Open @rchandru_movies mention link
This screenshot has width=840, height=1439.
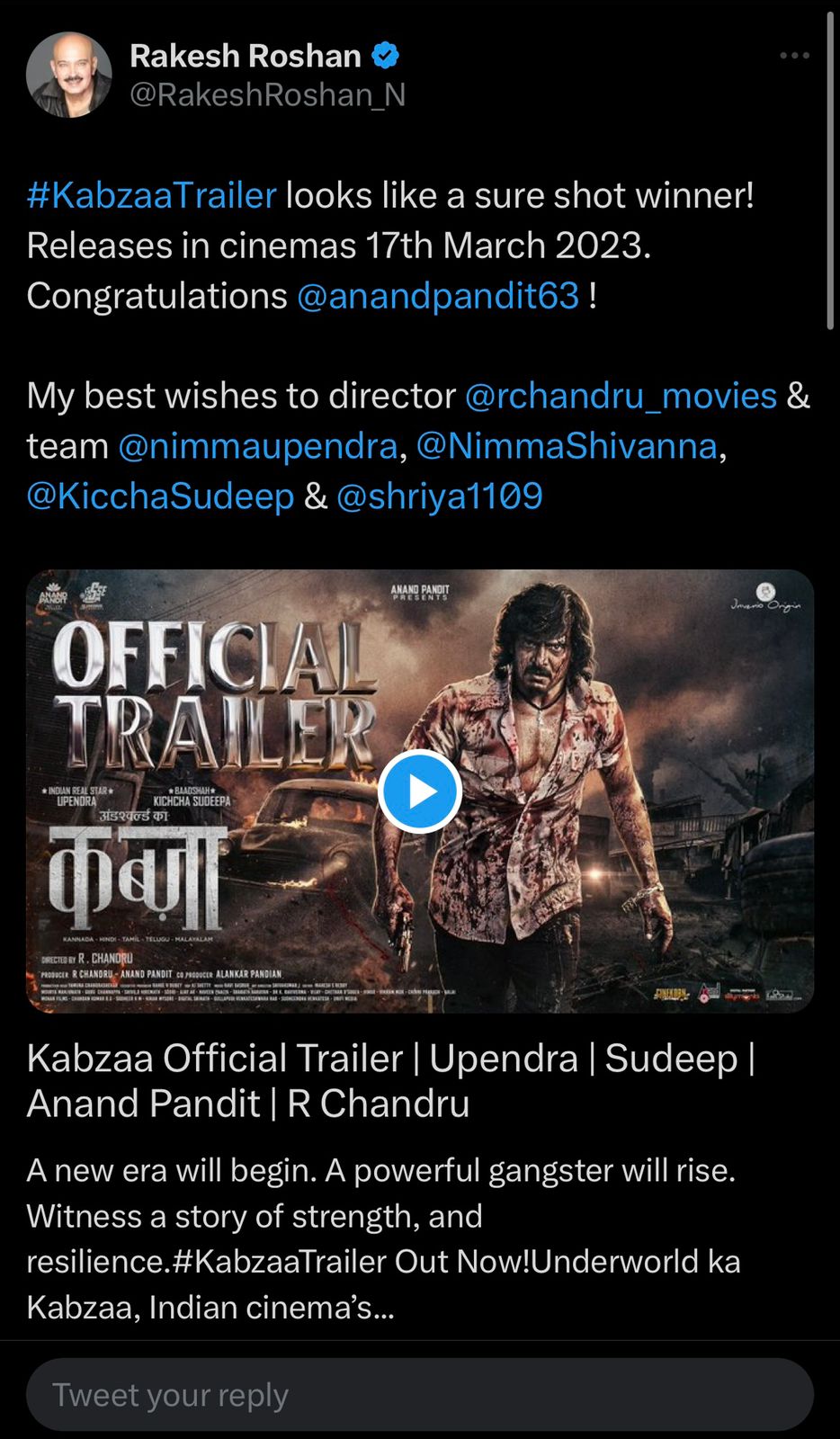click(621, 396)
